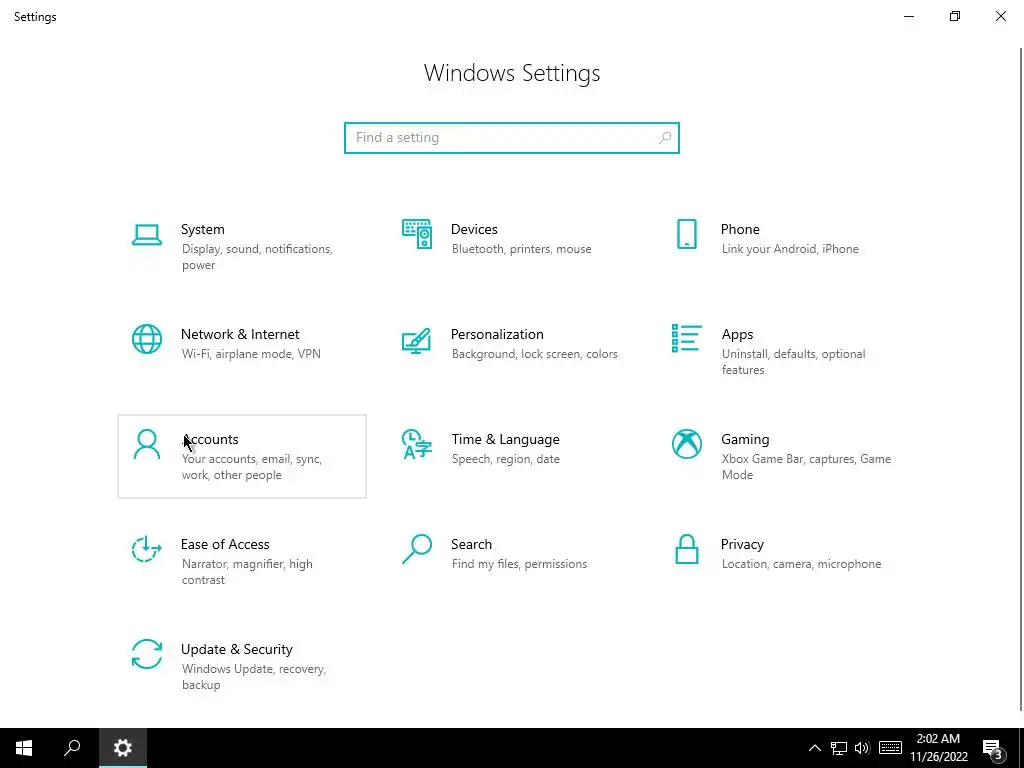
Task: Click 'Bluetooth, printers, mouse' description
Action: (521, 249)
